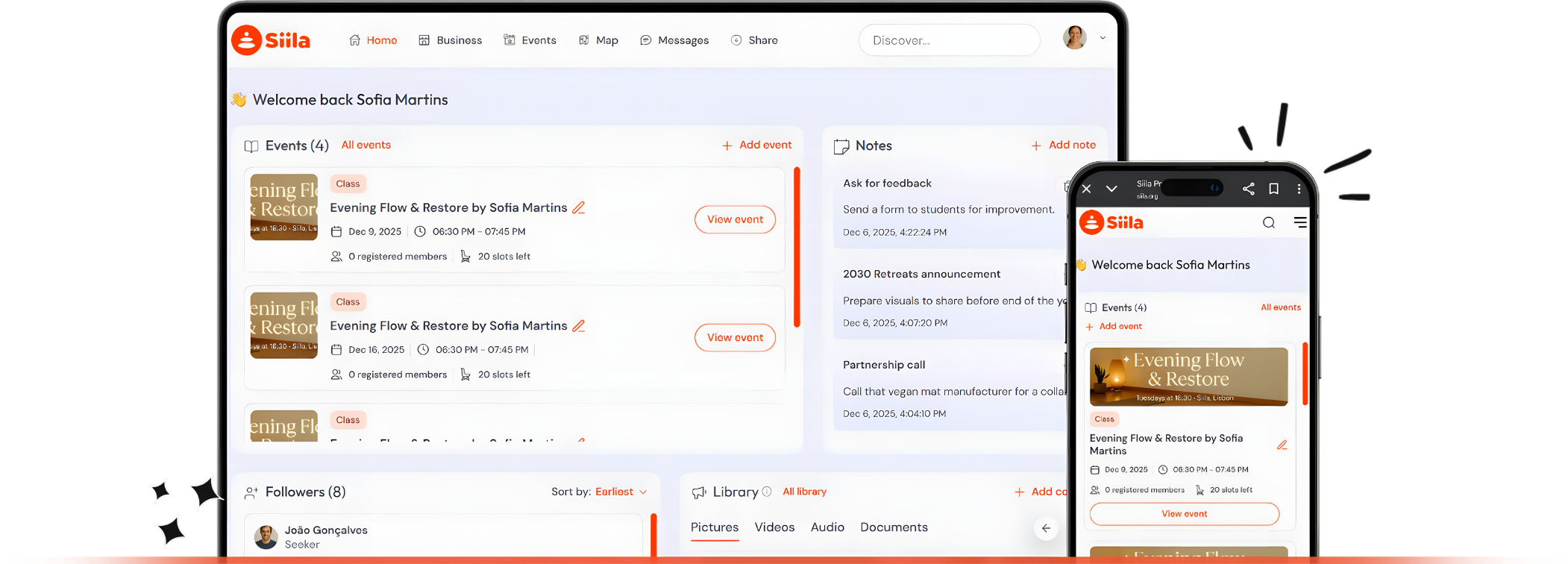
Task: Open the Home nav item
Action: [x=373, y=40]
